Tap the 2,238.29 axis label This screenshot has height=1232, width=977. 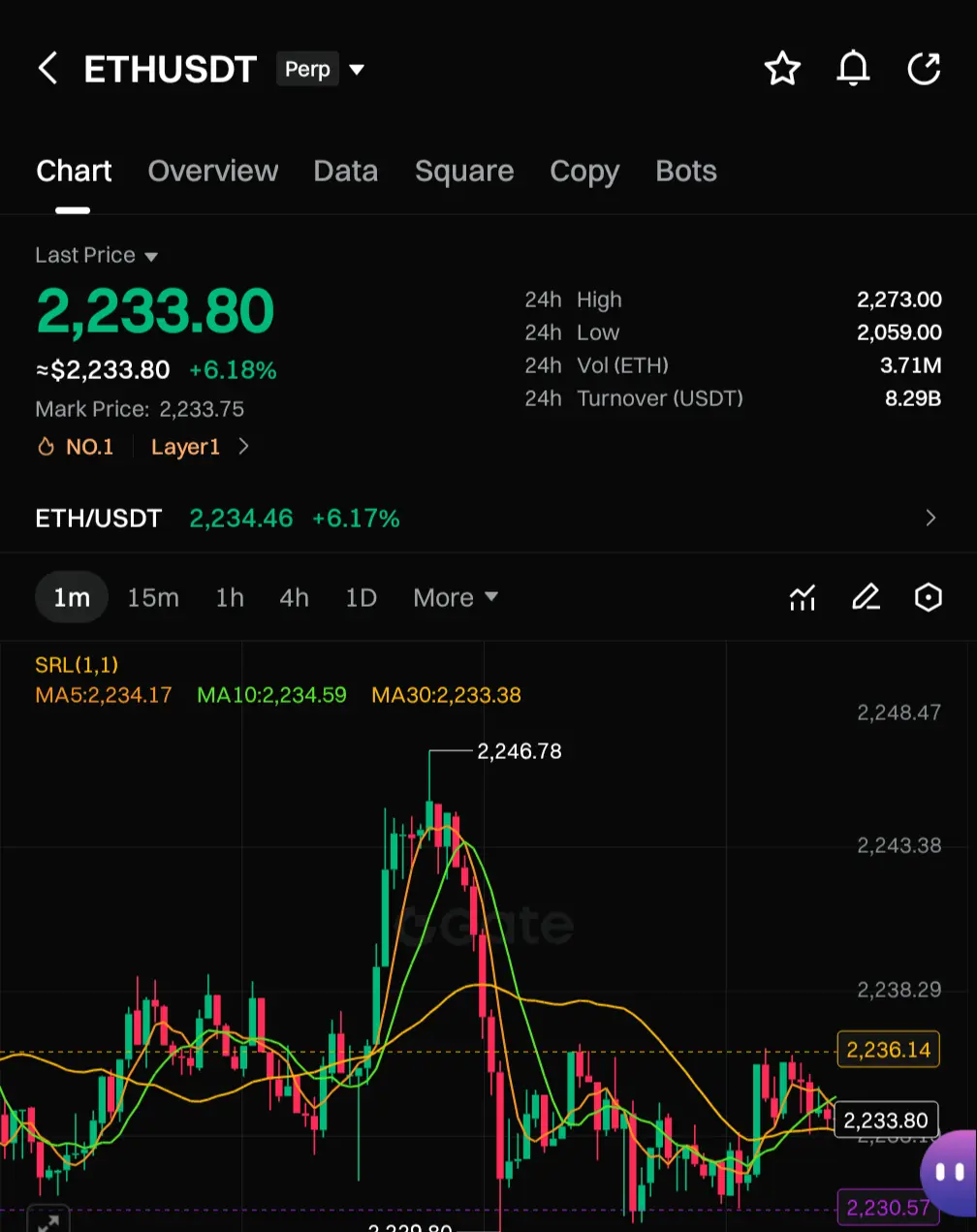(x=899, y=990)
